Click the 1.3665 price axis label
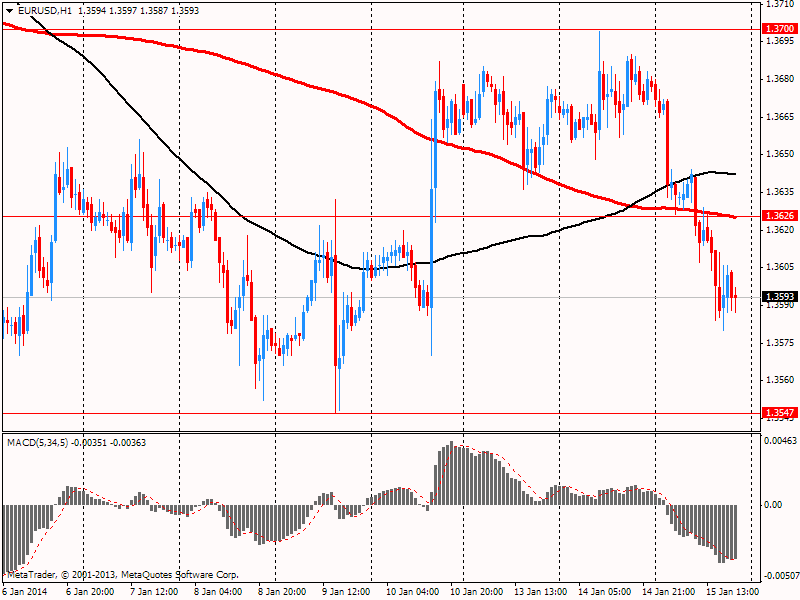This screenshot has height=600, width=800. click(781, 117)
